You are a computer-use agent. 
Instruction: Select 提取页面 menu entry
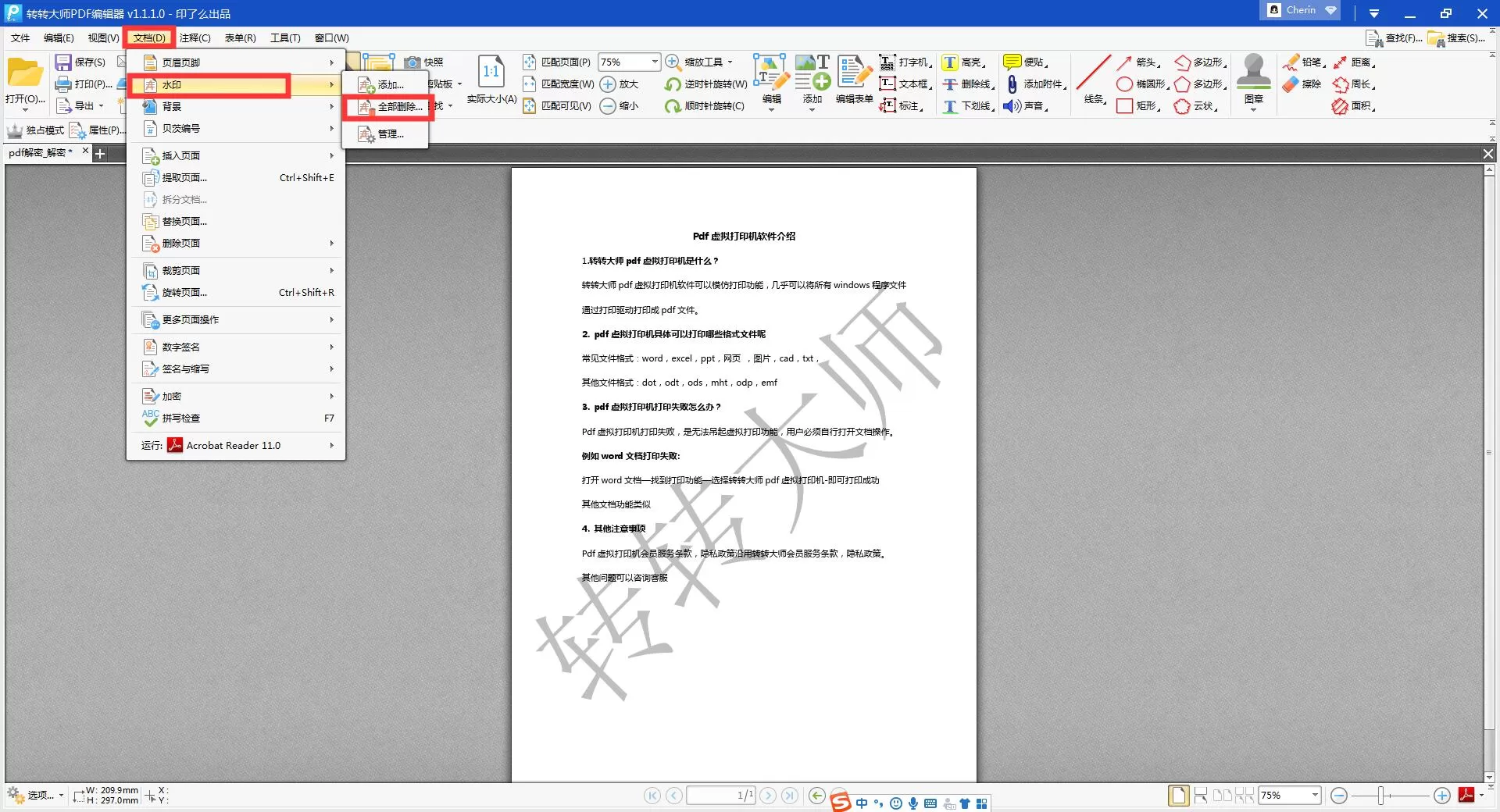click(236, 178)
